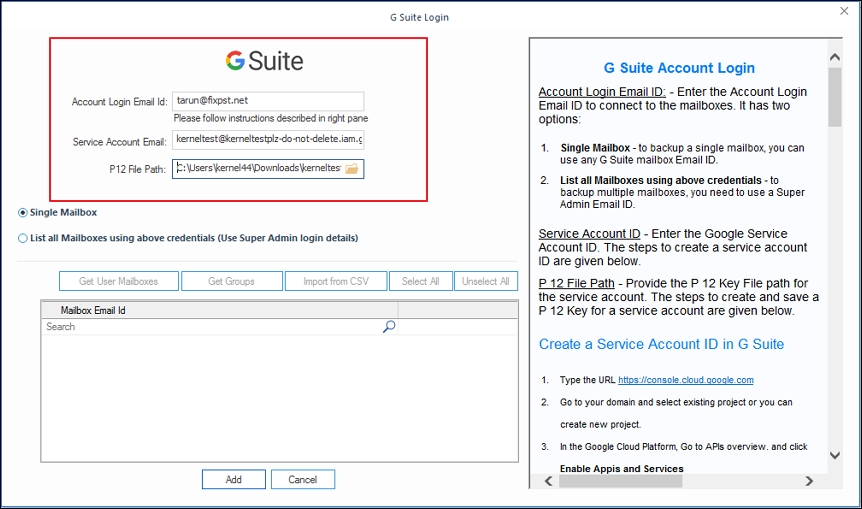This screenshot has height=509, width=862.
Task: Click 'Enable Appis and Services' text
Action: [x=622, y=469]
